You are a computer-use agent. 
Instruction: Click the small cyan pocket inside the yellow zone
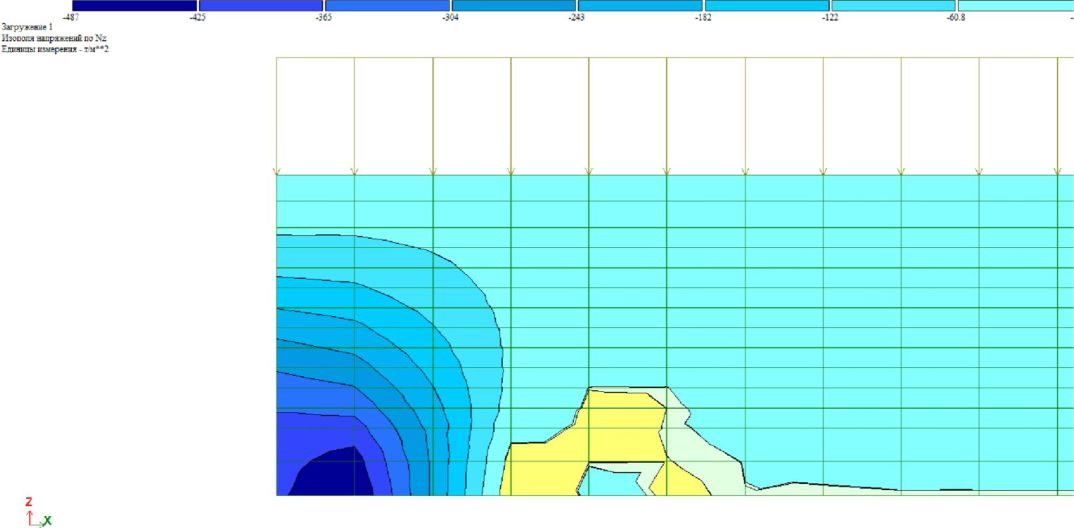(x=614, y=481)
